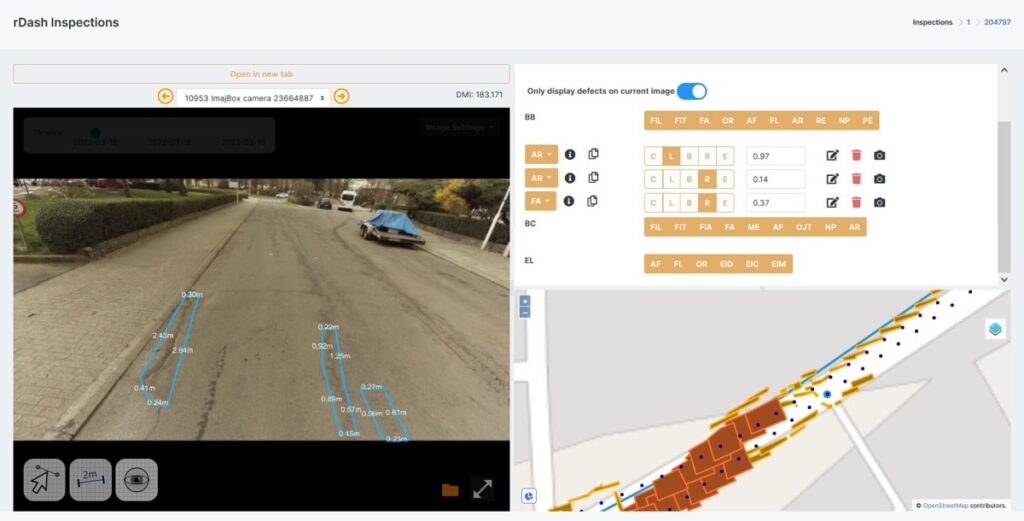Open the AR type dropdown in 0.14 row
This screenshot has width=1024, height=521.
click(541, 178)
